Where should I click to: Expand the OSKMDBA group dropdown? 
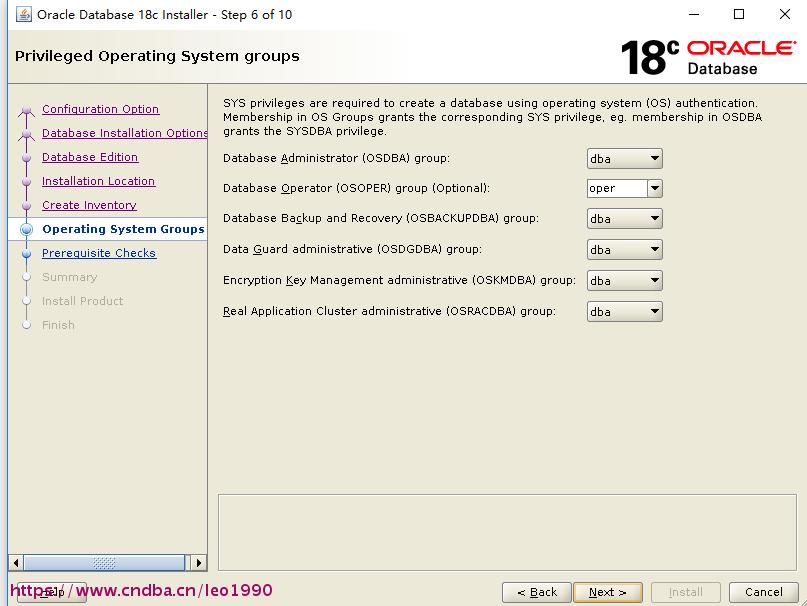(x=624, y=281)
